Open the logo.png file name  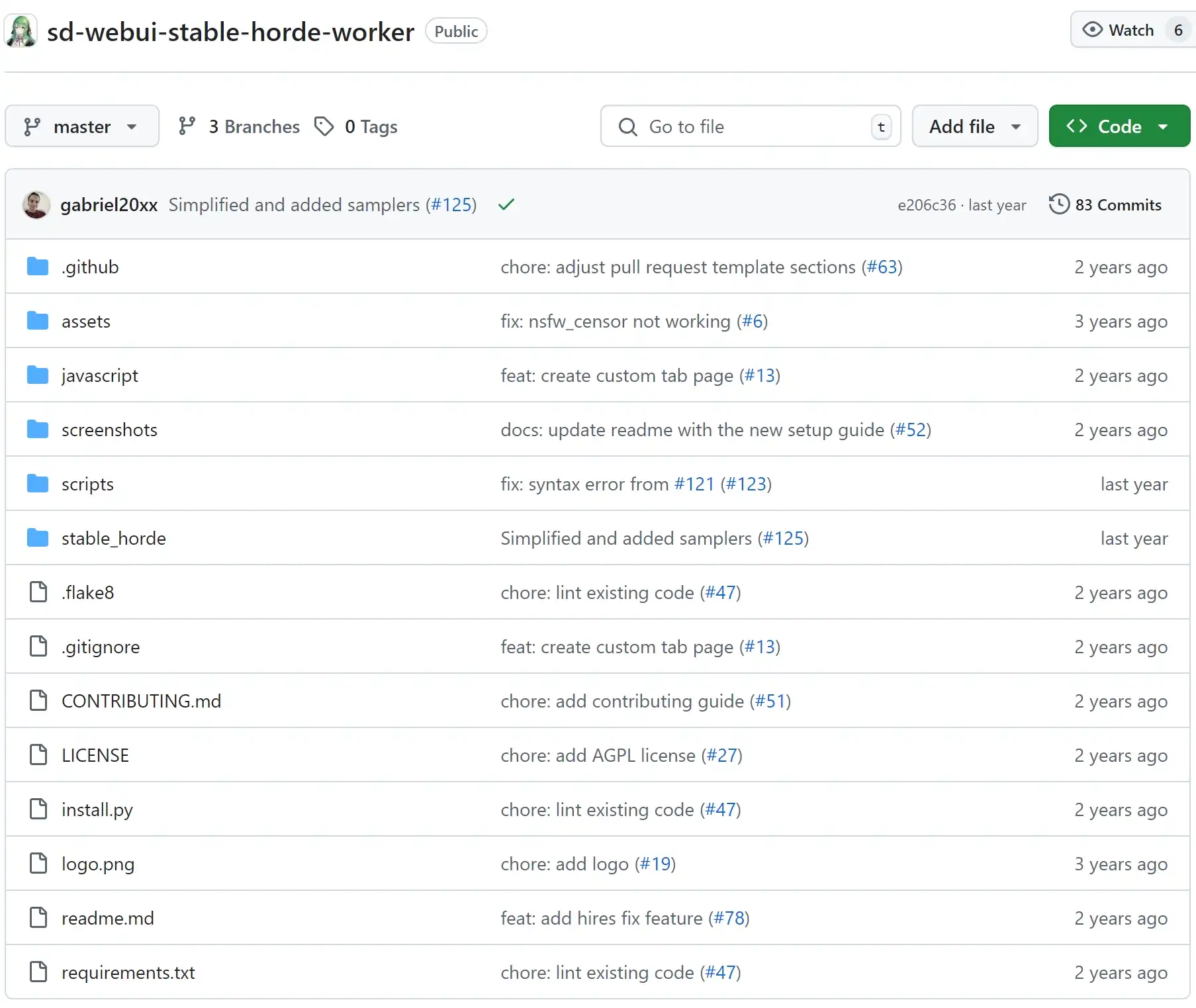click(98, 864)
